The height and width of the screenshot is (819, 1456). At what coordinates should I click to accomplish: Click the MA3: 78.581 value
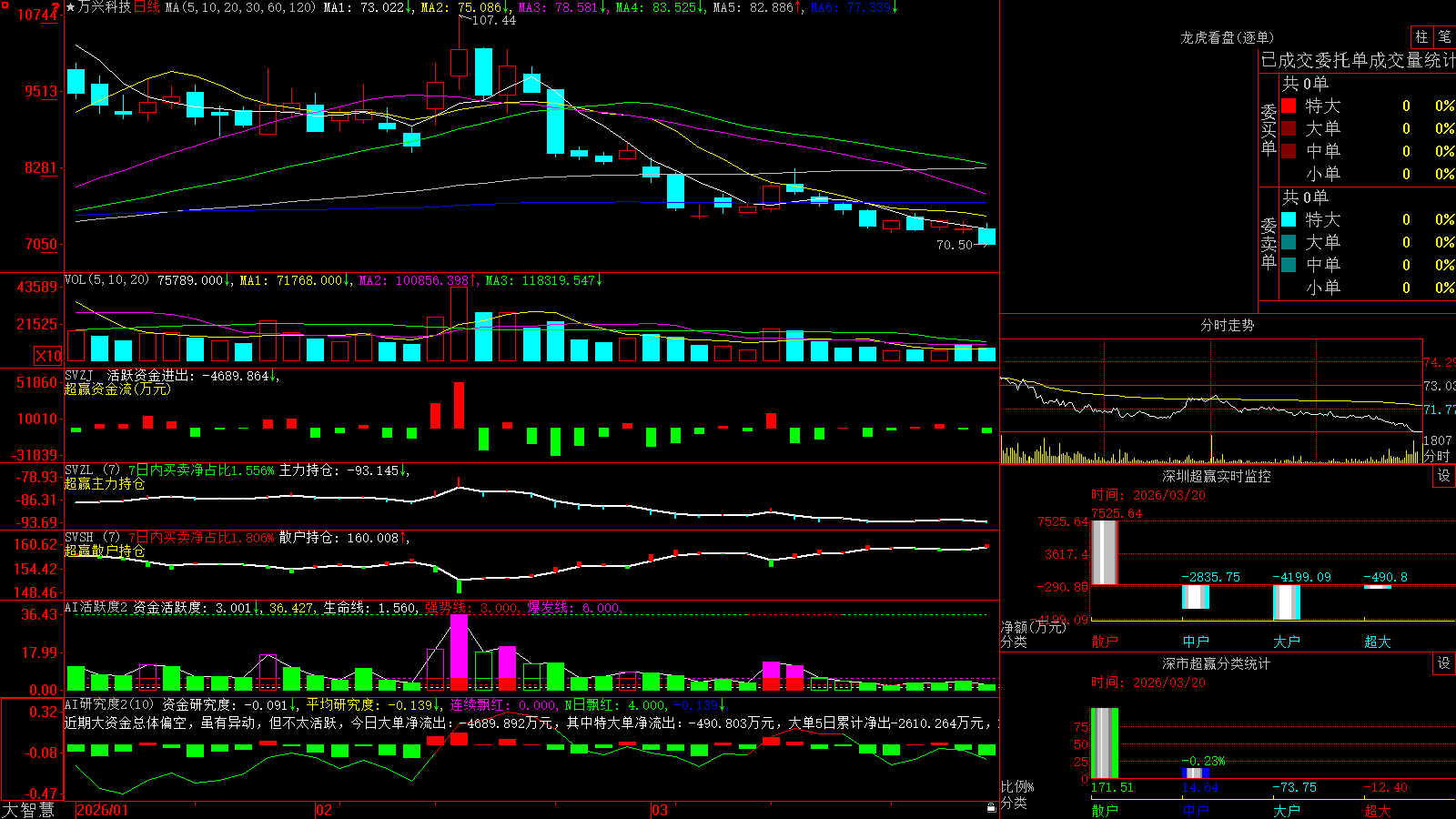coord(562,7)
